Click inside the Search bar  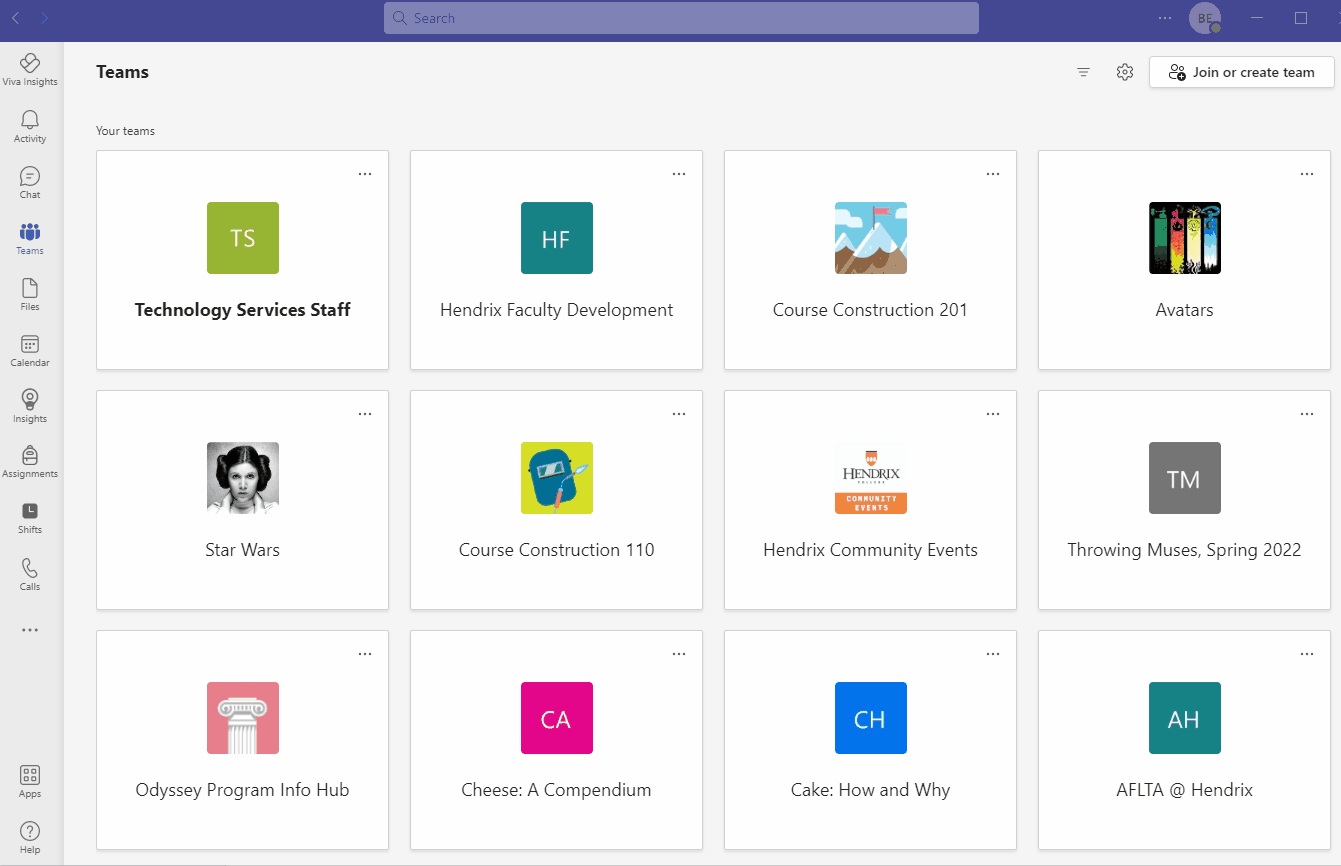pyautogui.click(x=681, y=18)
